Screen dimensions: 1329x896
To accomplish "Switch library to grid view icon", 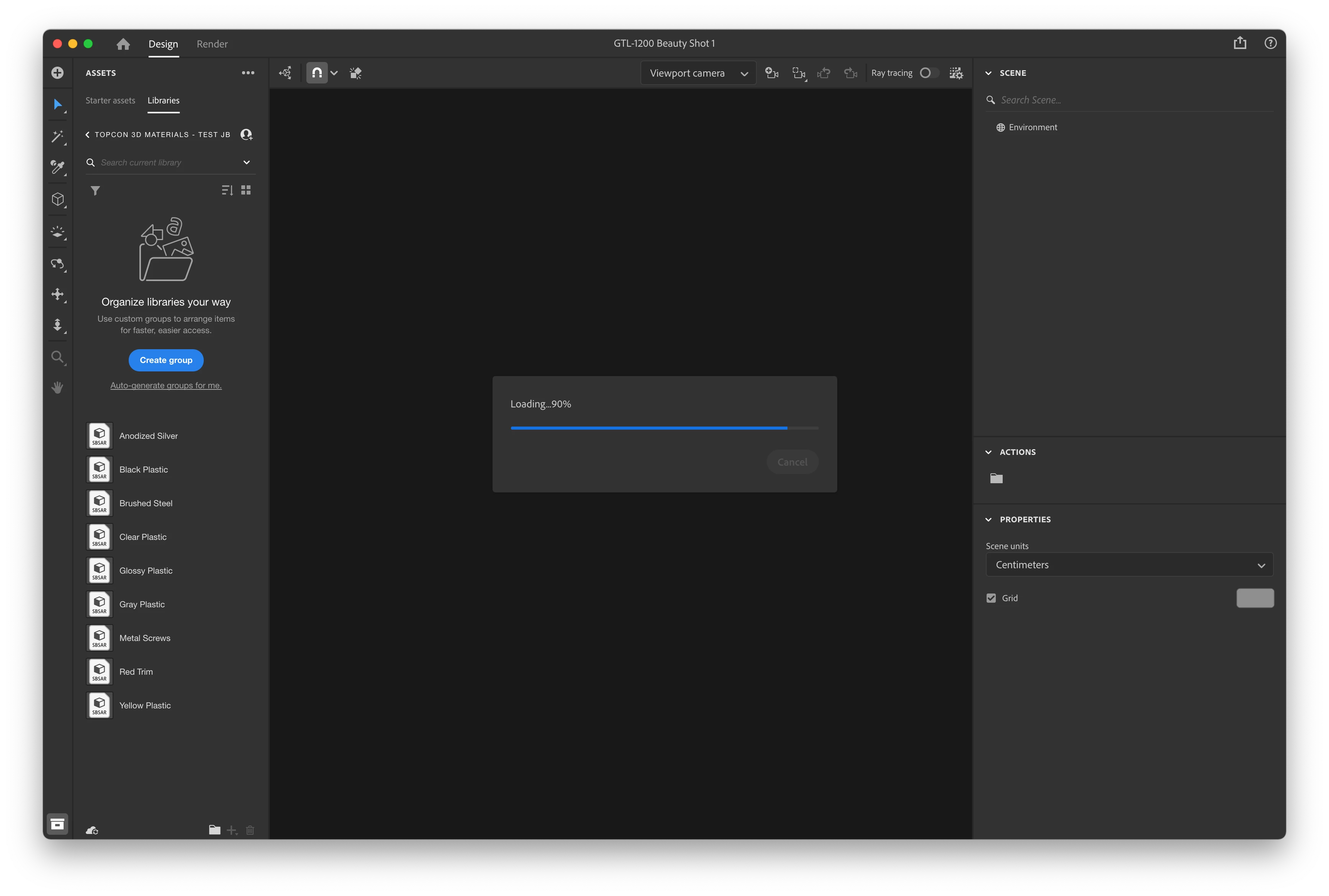I will pos(246,190).
